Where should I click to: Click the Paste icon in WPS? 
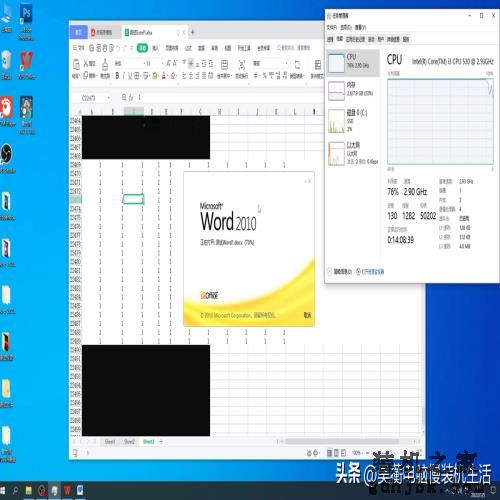point(76,64)
